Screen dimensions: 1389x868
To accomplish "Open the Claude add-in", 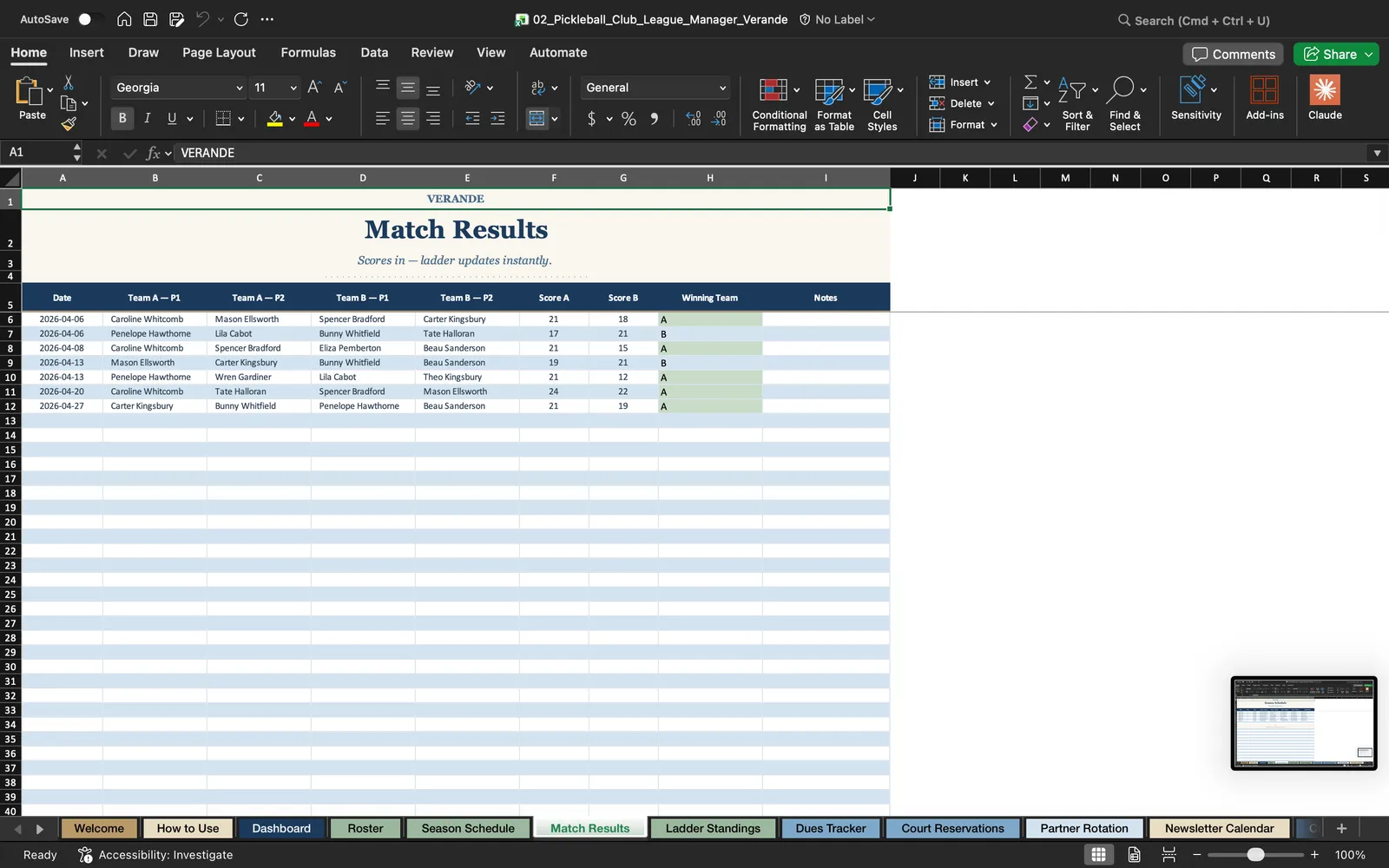I will (1325, 97).
